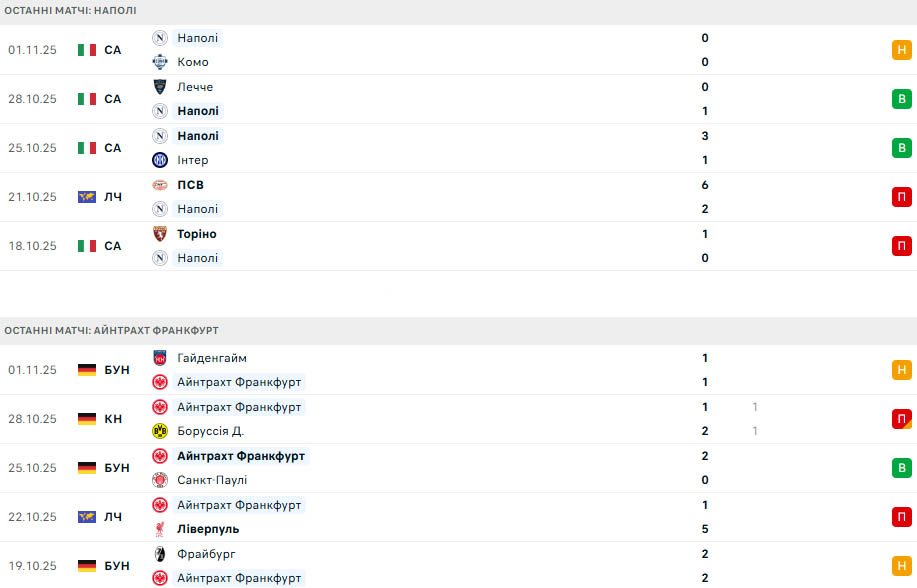Click the ЛЧ league label on 21.10.25

[113, 197]
